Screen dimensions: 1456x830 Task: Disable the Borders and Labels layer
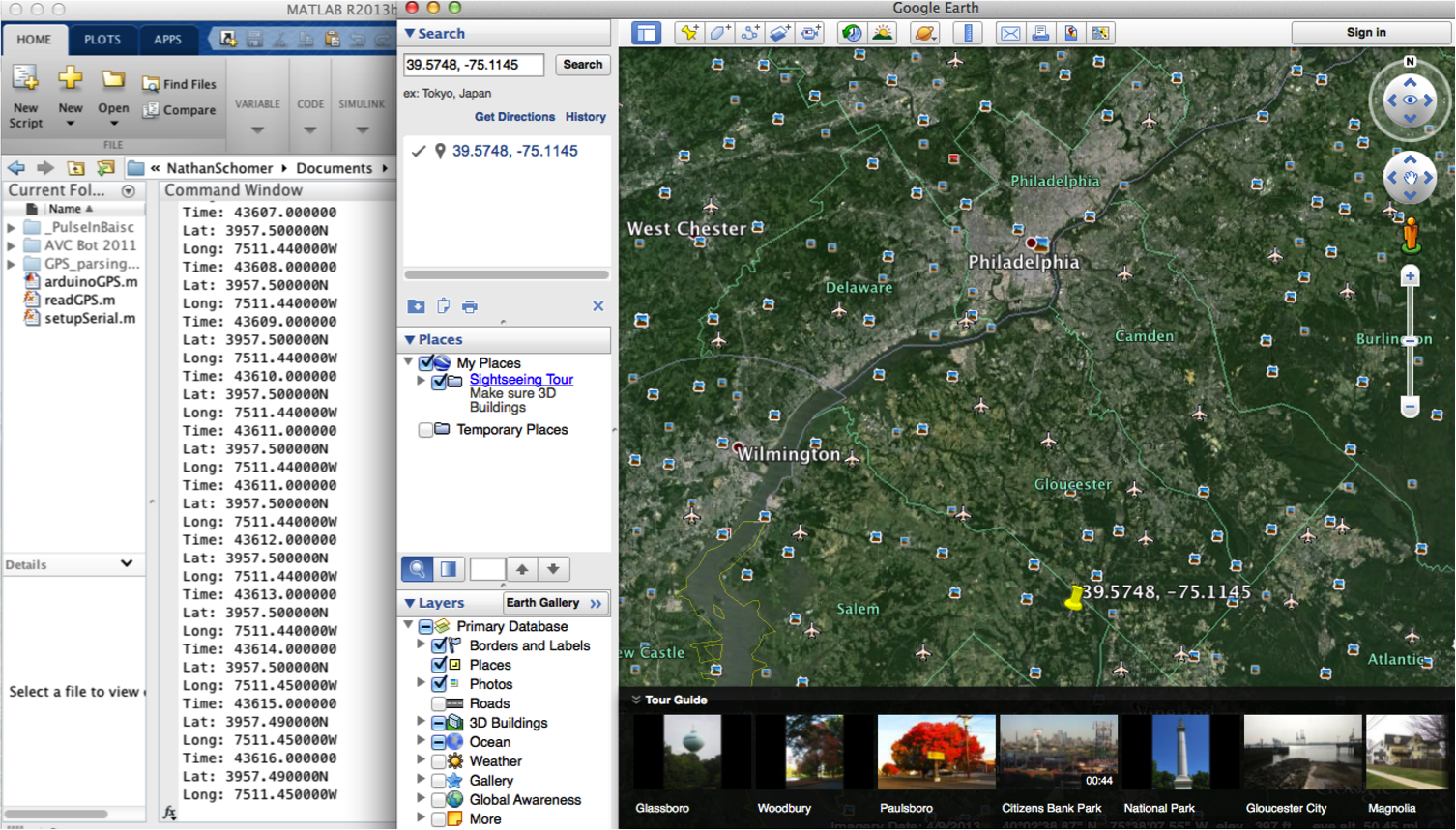tap(439, 645)
